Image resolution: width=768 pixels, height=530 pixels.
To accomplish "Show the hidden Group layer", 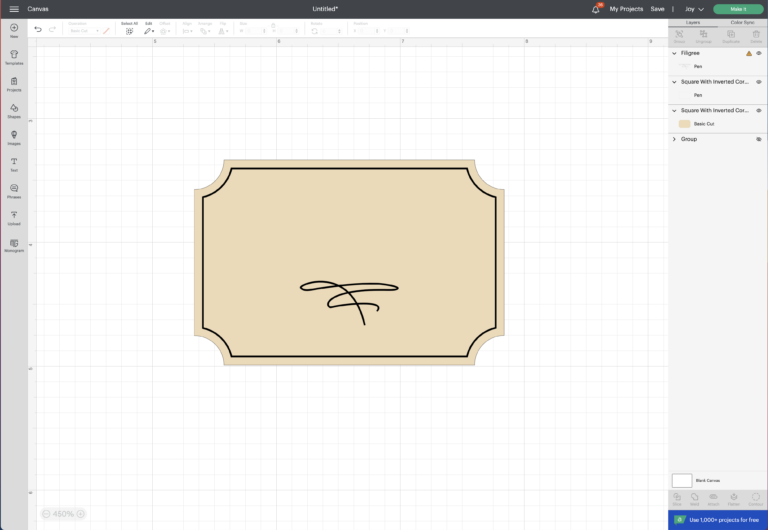I will click(x=759, y=139).
